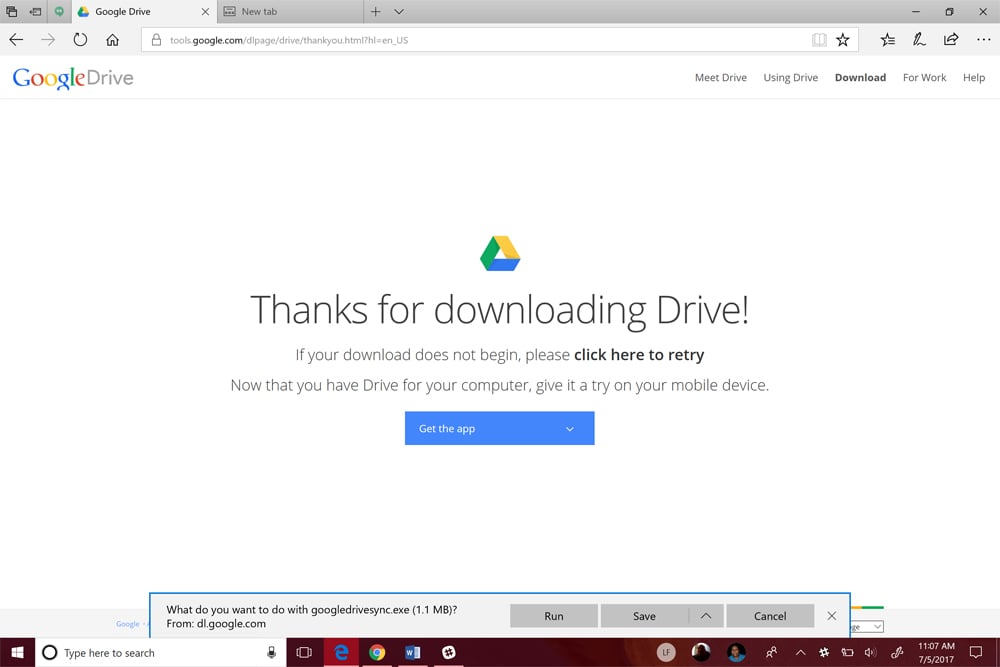Launch Google Chrome from taskbar
Viewport: 1000px width, 667px height.
pos(377,652)
